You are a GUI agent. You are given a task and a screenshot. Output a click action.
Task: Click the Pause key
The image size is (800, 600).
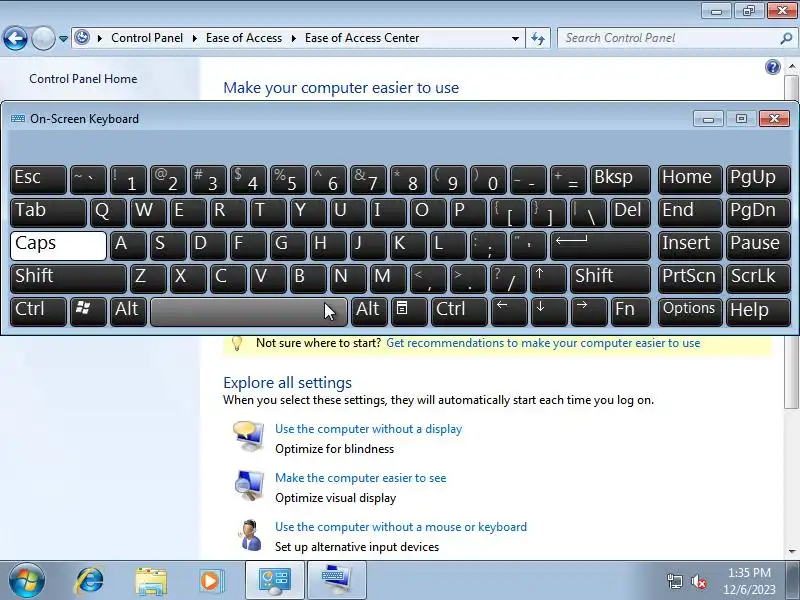coord(758,245)
